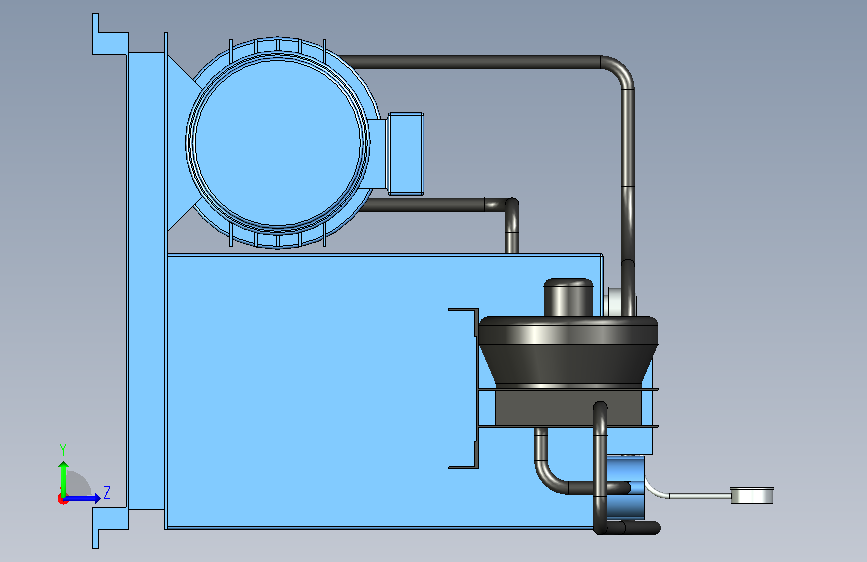Select the black dome-shaped motor housing

point(568,350)
